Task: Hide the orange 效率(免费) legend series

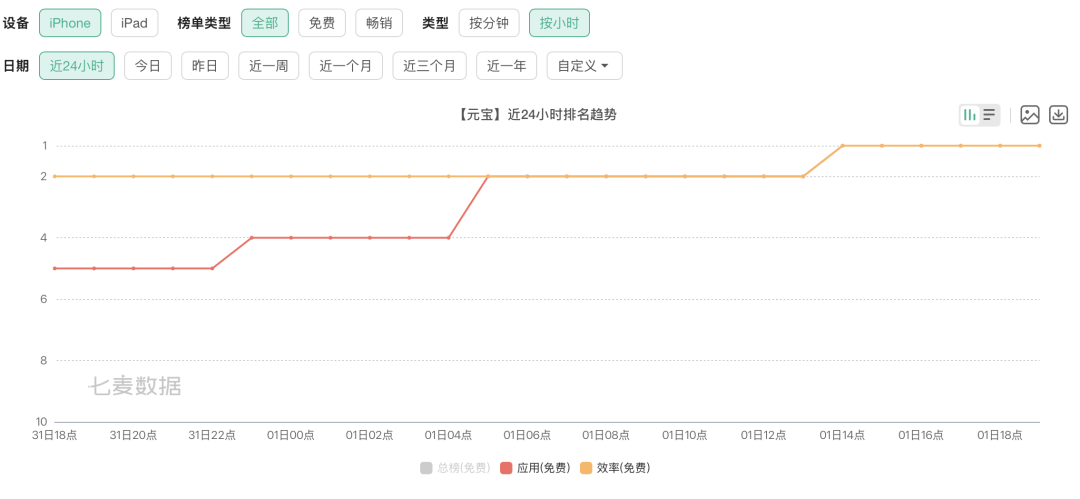Action: (x=615, y=468)
